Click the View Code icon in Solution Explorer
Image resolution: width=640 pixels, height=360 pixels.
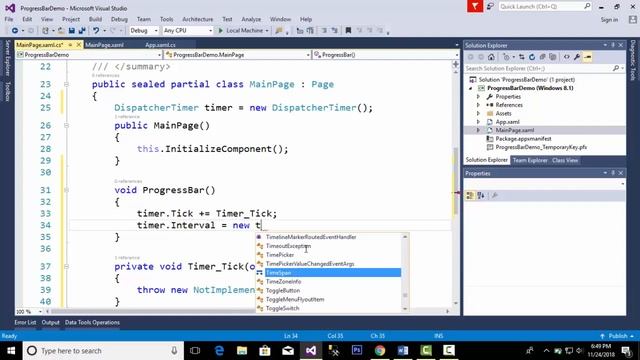(567, 57)
